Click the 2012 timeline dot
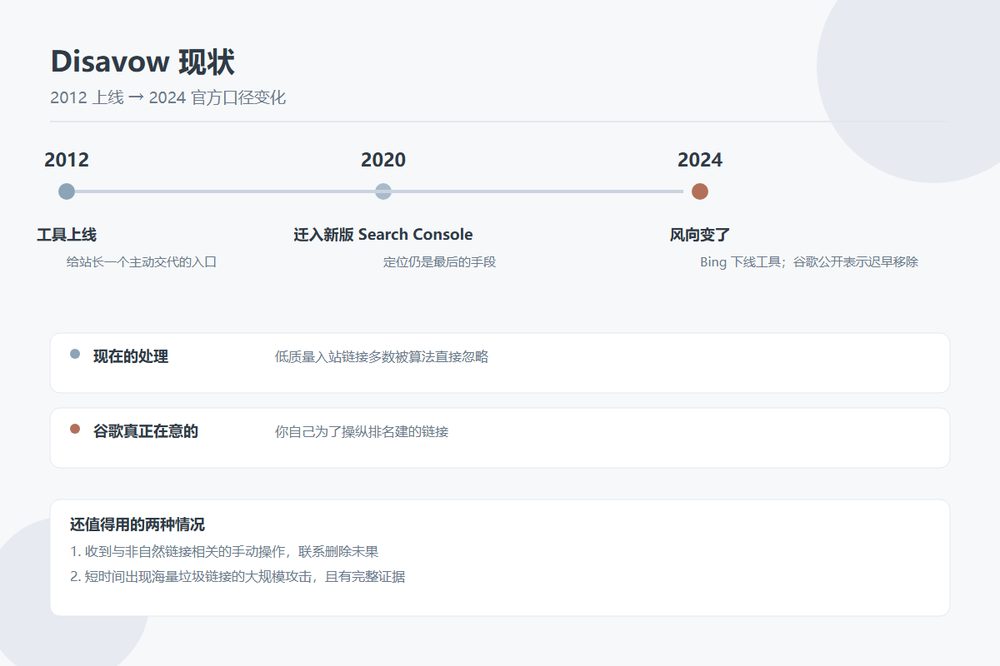 (x=66, y=191)
